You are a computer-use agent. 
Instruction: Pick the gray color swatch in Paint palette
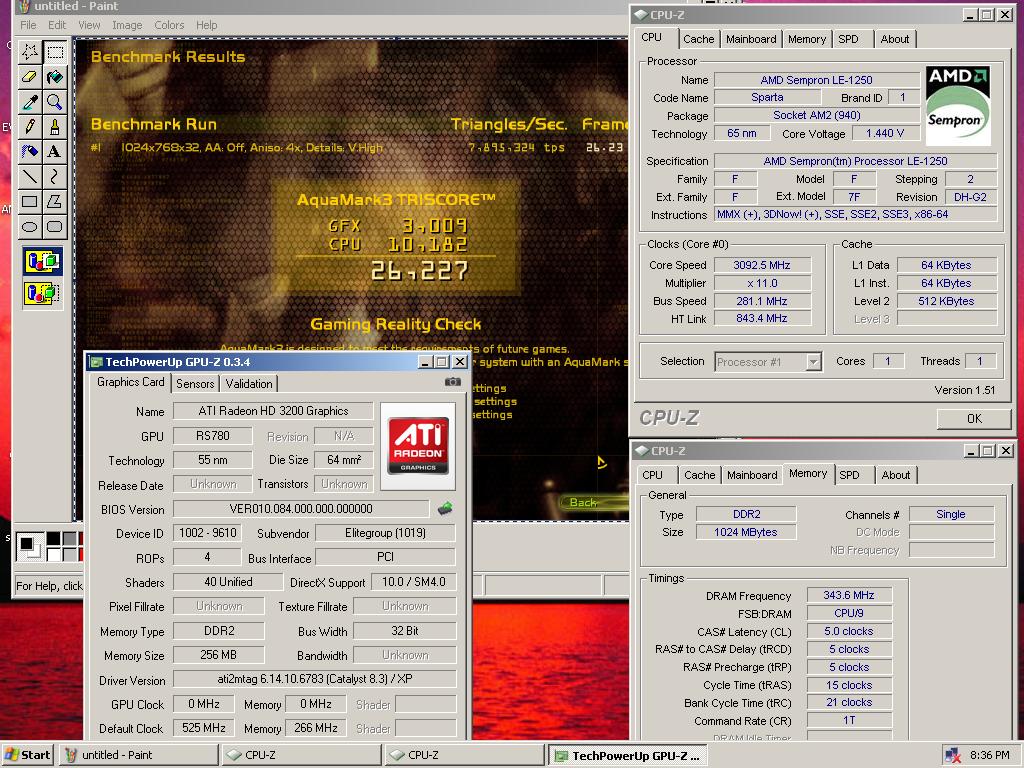(x=69, y=539)
